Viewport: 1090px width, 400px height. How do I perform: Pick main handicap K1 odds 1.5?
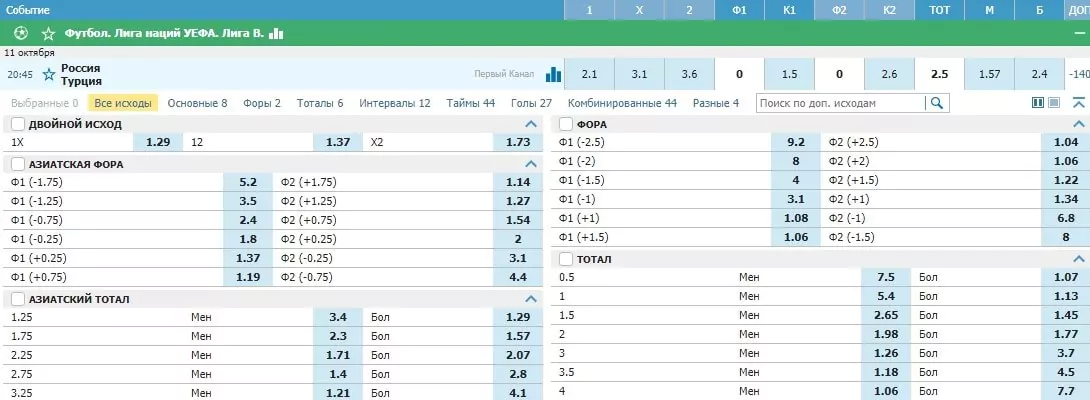pyautogui.click(x=790, y=74)
